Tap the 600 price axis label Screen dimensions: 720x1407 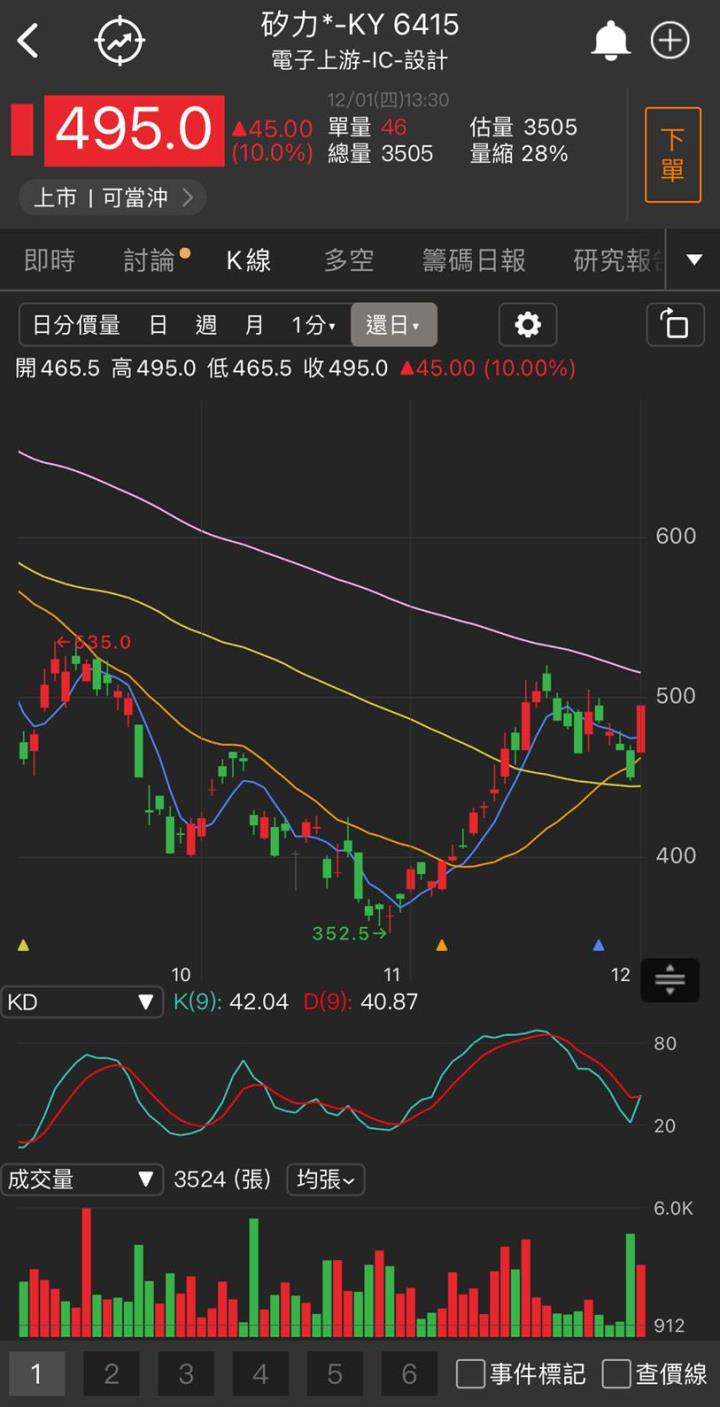(x=676, y=536)
